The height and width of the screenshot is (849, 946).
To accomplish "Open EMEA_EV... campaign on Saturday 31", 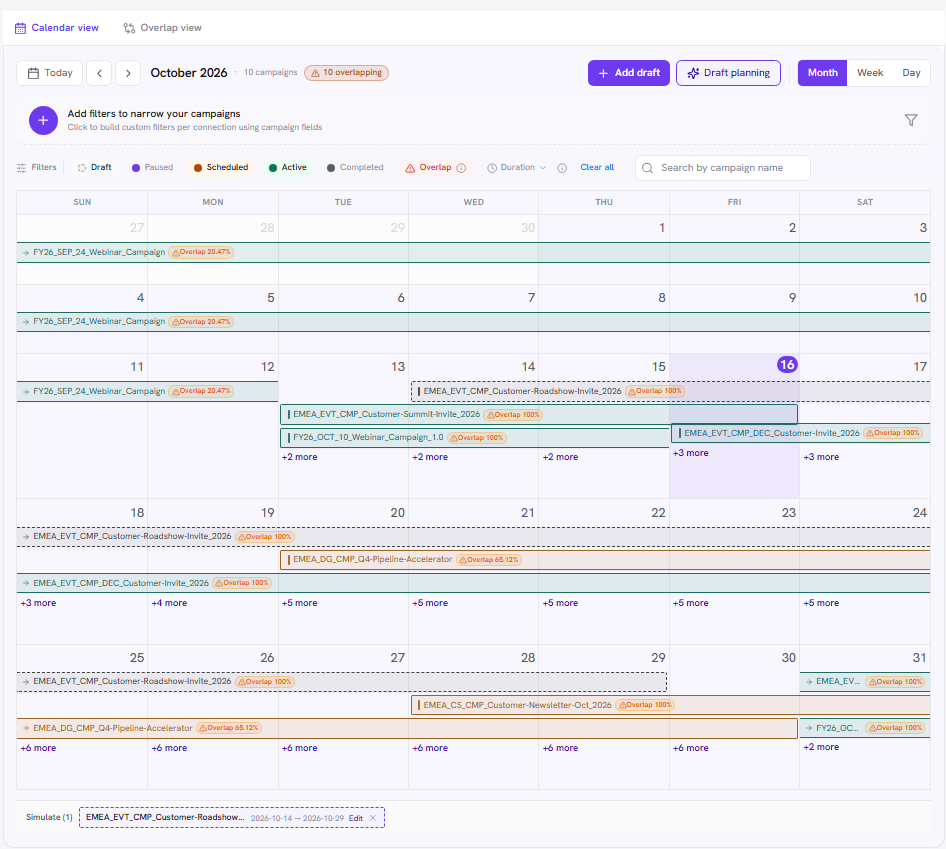I will pyautogui.click(x=865, y=682).
